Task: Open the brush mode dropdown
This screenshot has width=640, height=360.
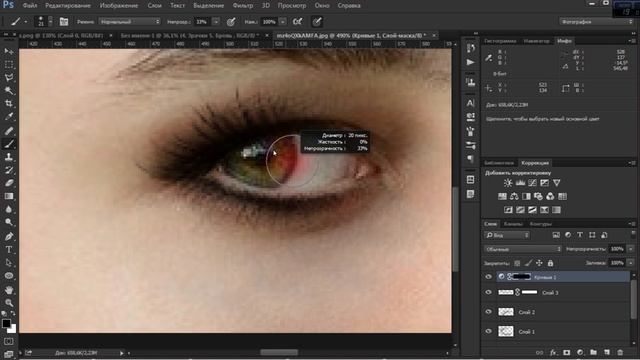Action: 130,22
